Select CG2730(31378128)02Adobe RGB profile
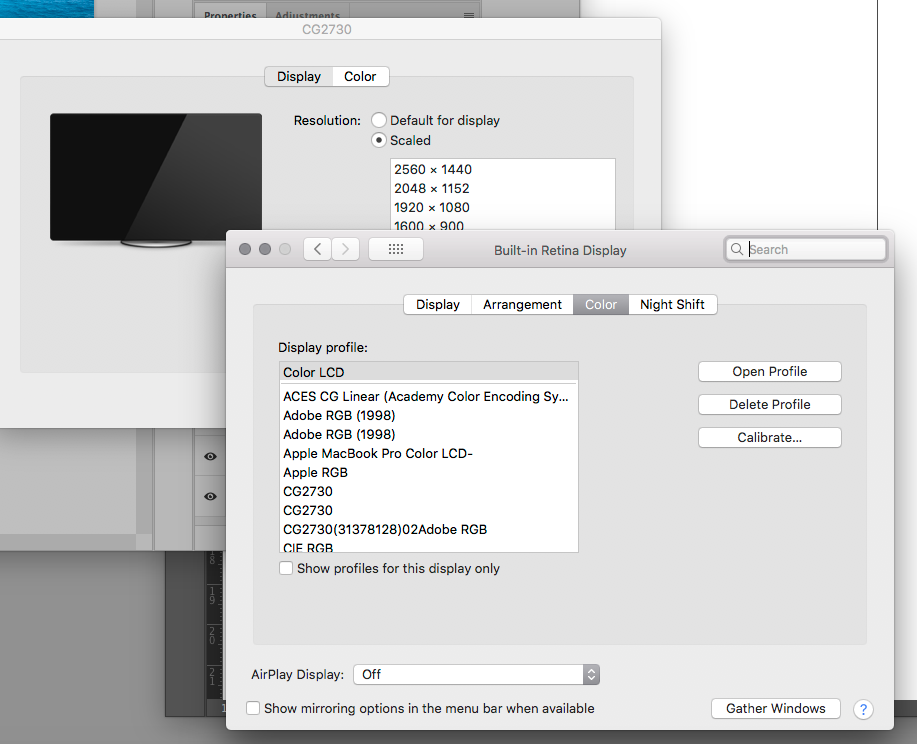 429,529
